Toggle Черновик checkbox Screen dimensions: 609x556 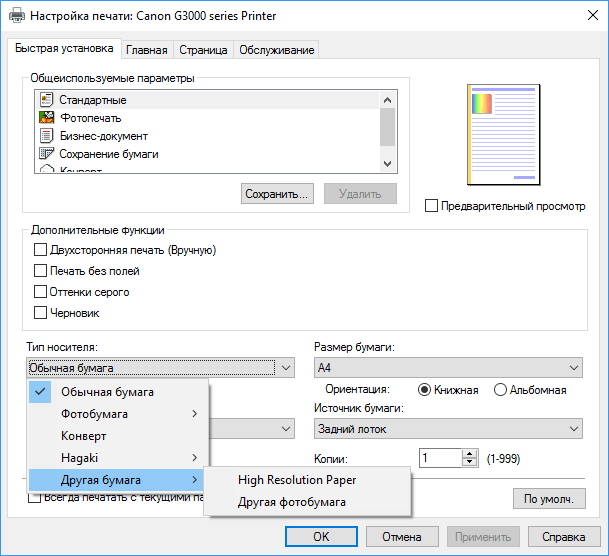40,313
